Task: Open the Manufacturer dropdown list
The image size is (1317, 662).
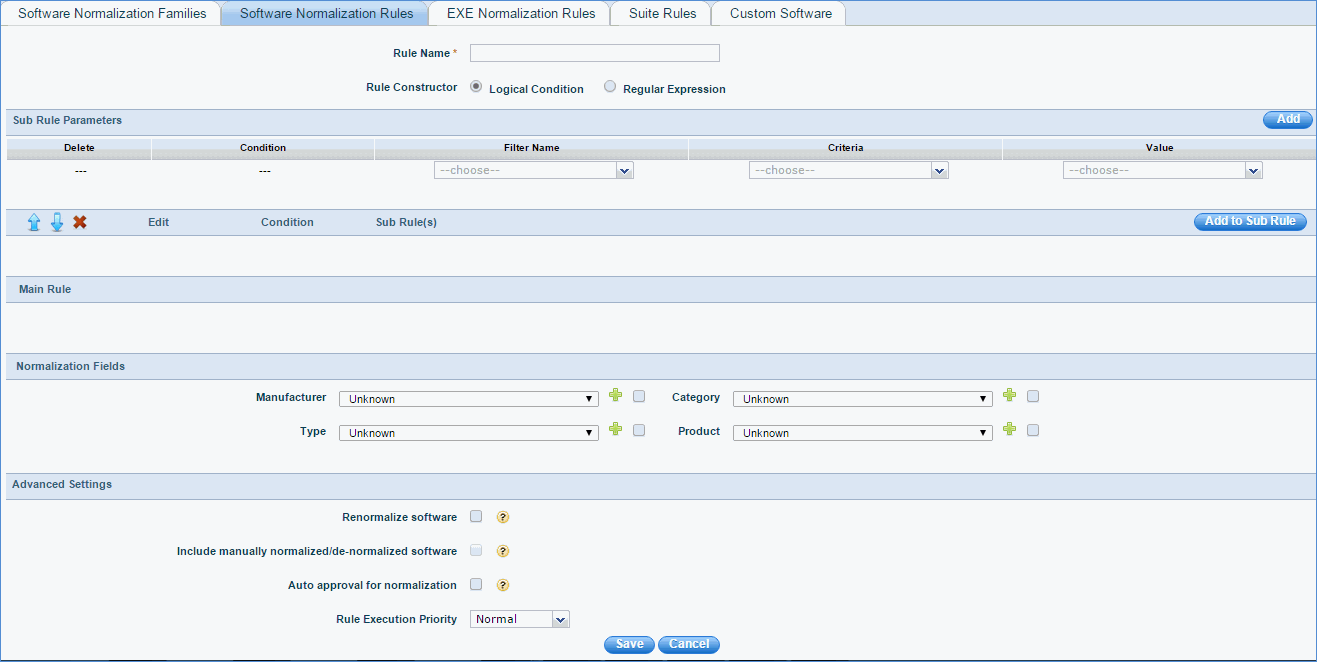Action: tap(468, 399)
